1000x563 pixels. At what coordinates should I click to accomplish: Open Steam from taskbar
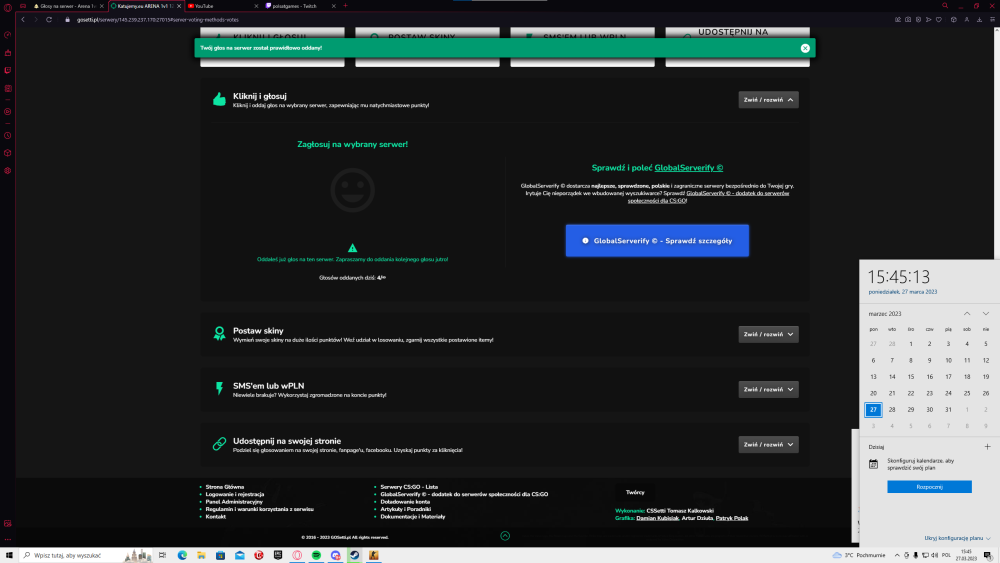tap(355, 555)
